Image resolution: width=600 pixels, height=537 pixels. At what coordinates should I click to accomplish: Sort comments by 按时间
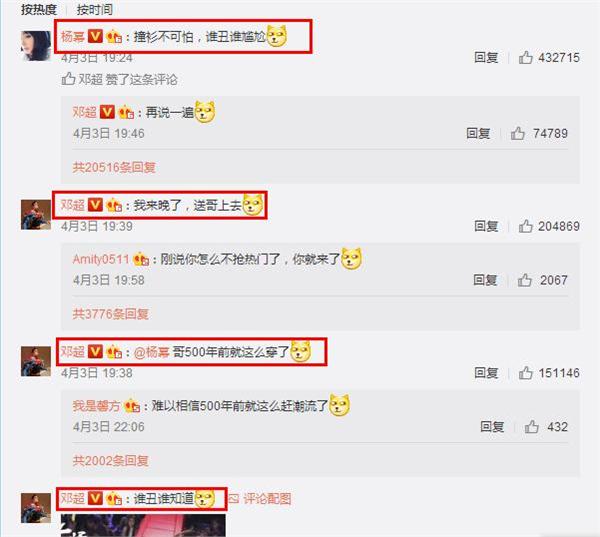point(95,10)
